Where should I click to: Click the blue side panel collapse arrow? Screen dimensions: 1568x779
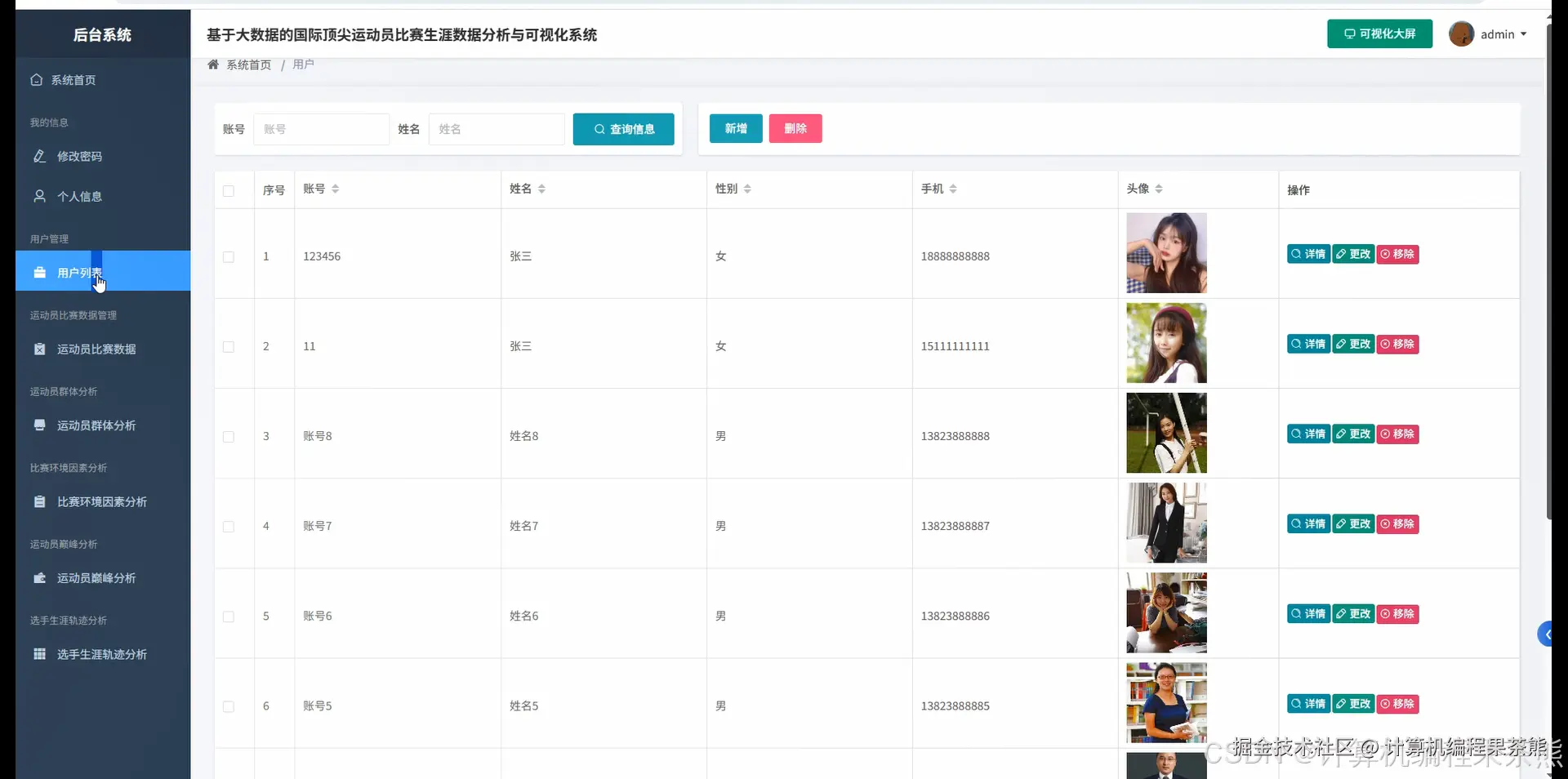(x=1545, y=634)
